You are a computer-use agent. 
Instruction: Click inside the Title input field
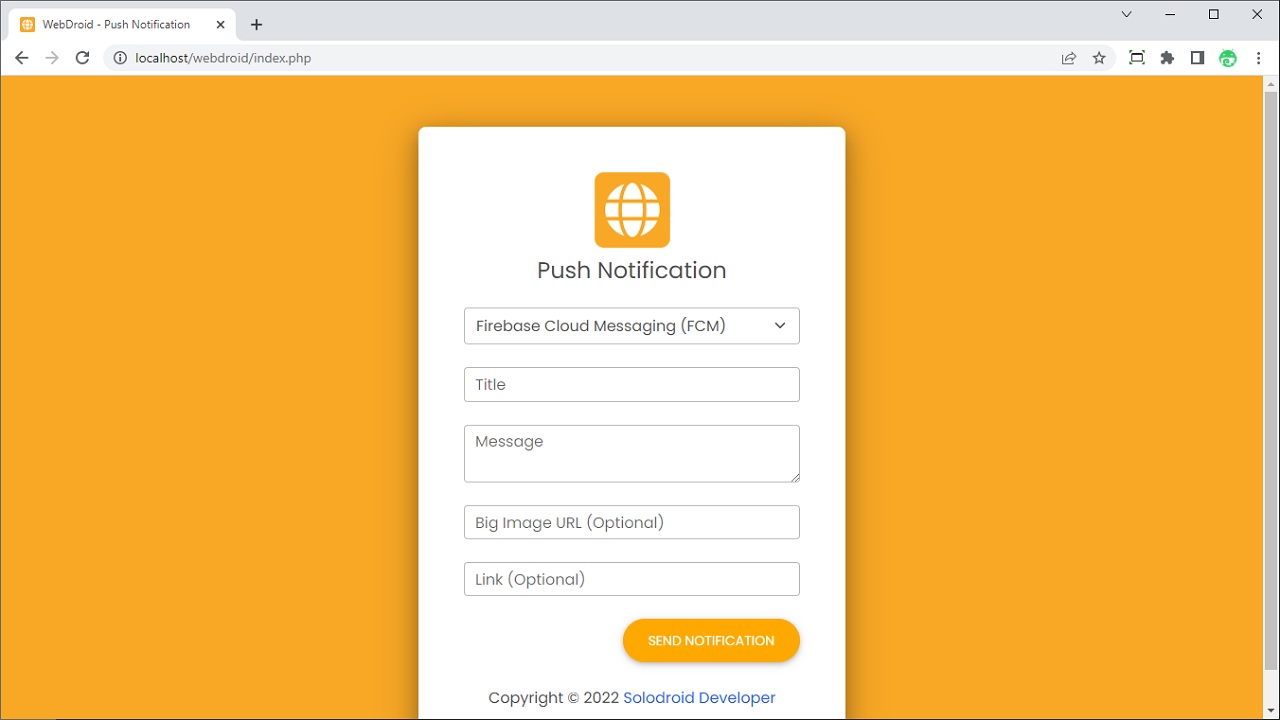pyautogui.click(x=631, y=384)
